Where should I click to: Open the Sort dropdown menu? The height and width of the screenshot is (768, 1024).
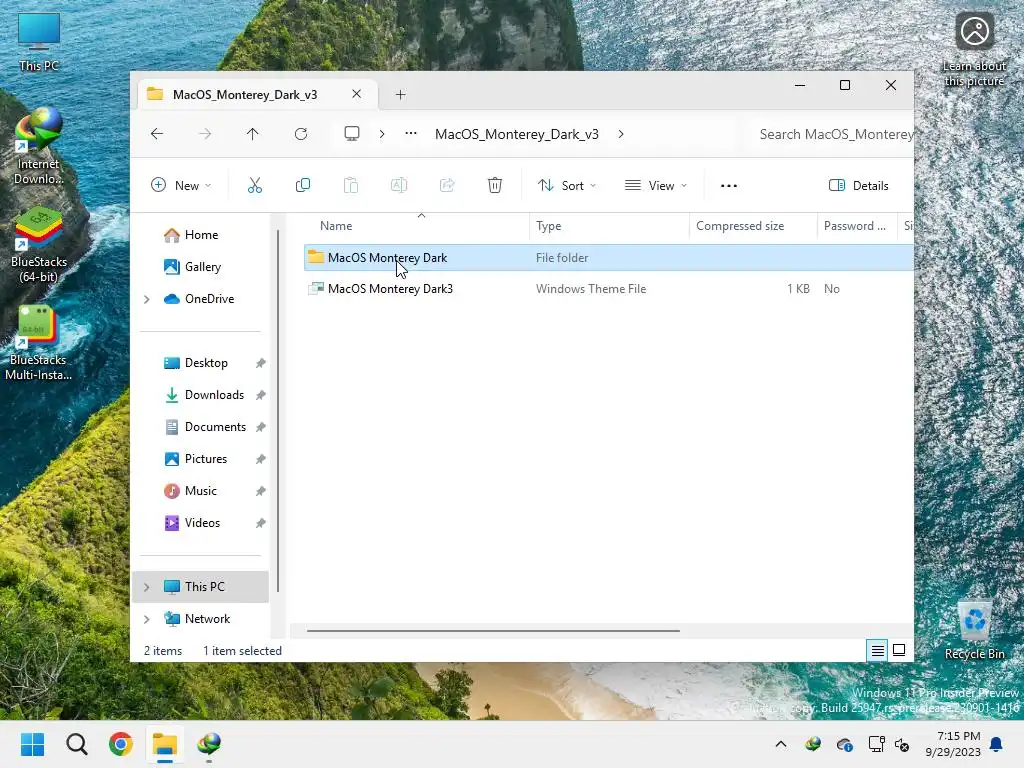click(x=567, y=185)
